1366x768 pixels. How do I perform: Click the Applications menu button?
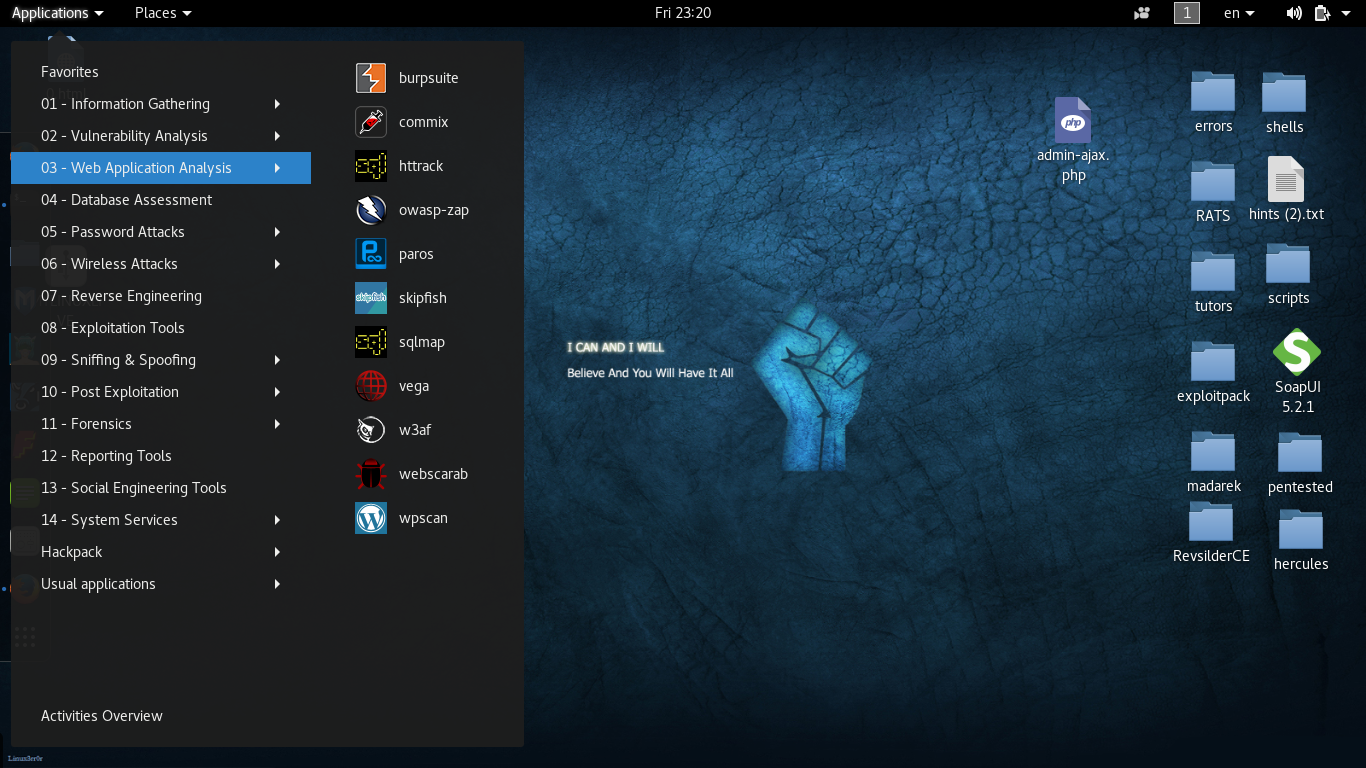pos(57,13)
